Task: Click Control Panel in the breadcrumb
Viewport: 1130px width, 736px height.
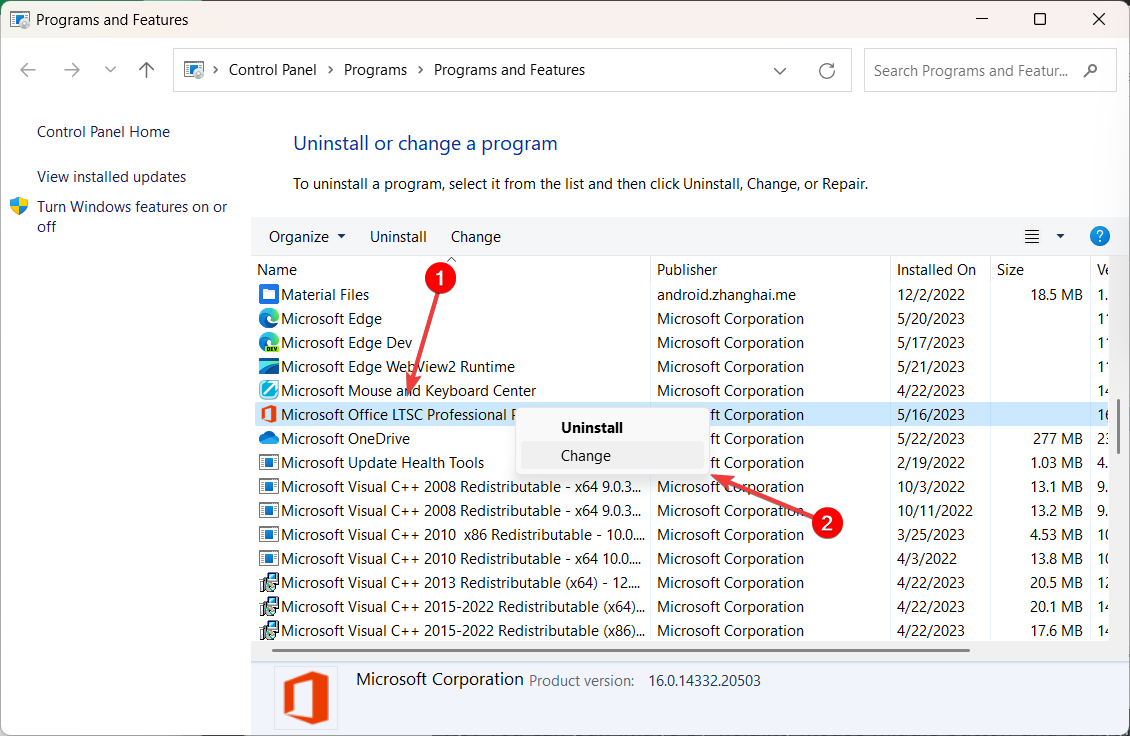Action: coord(272,70)
